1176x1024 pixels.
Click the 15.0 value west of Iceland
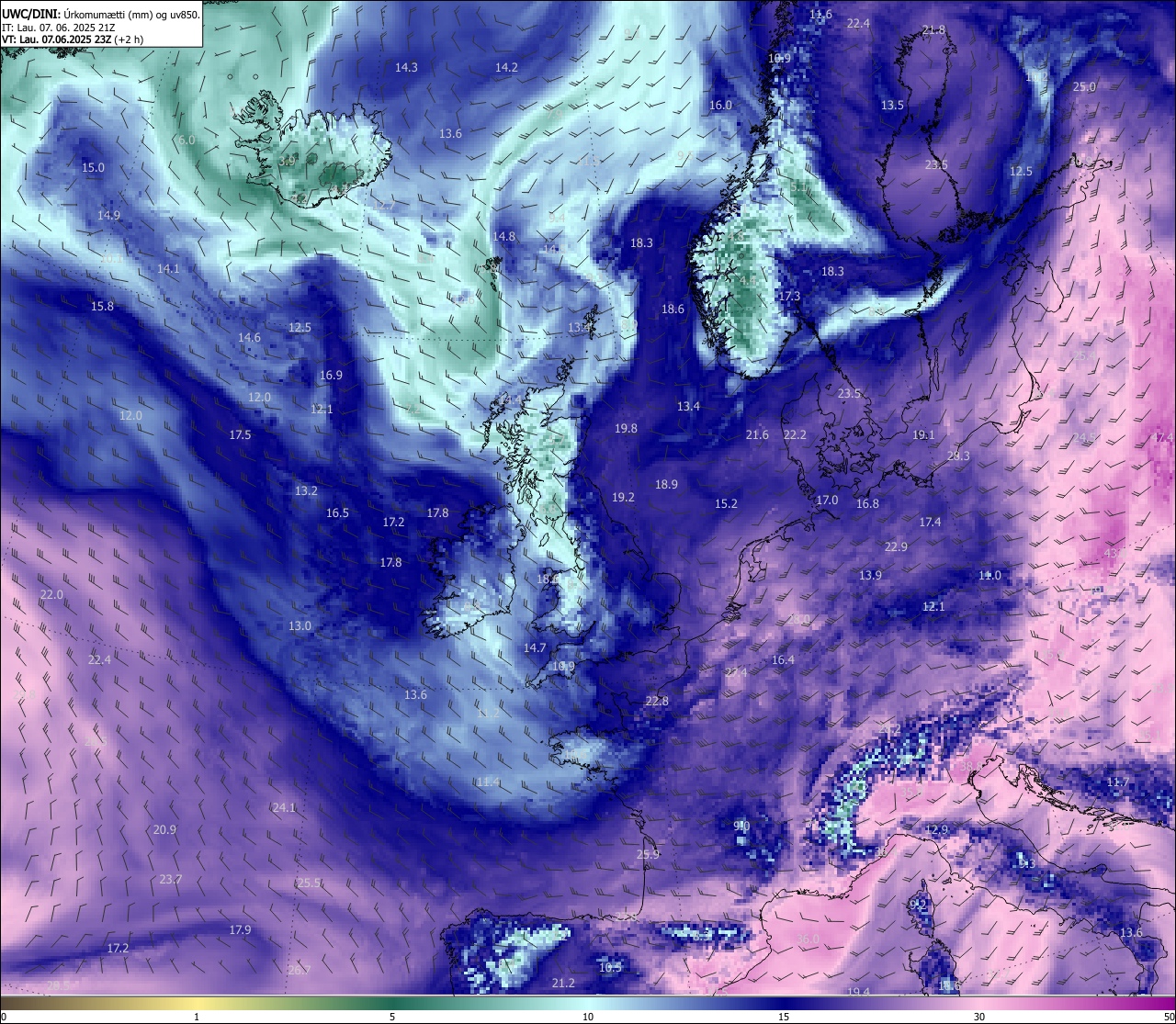click(x=93, y=167)
